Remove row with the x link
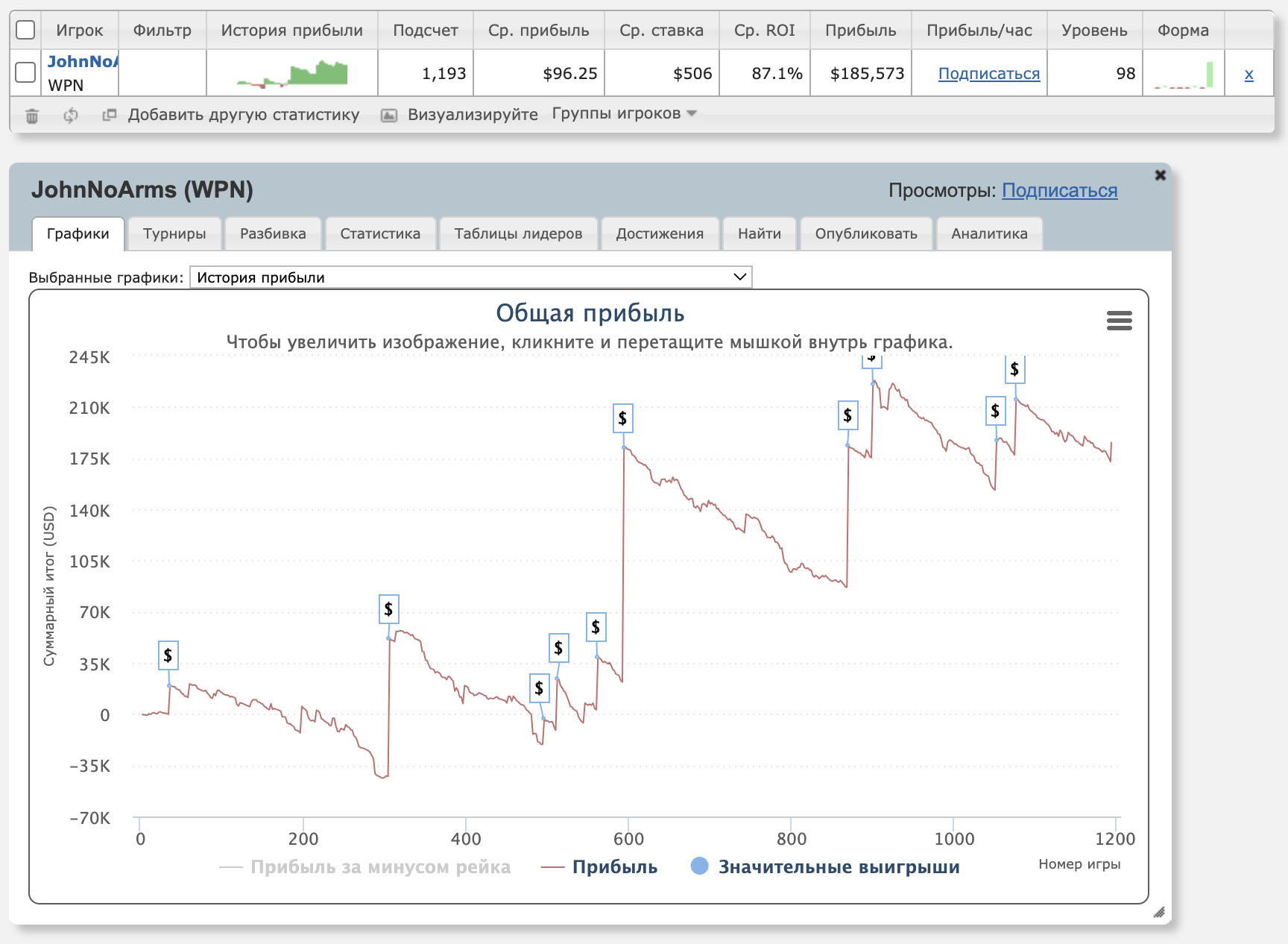 (1248, 74)
